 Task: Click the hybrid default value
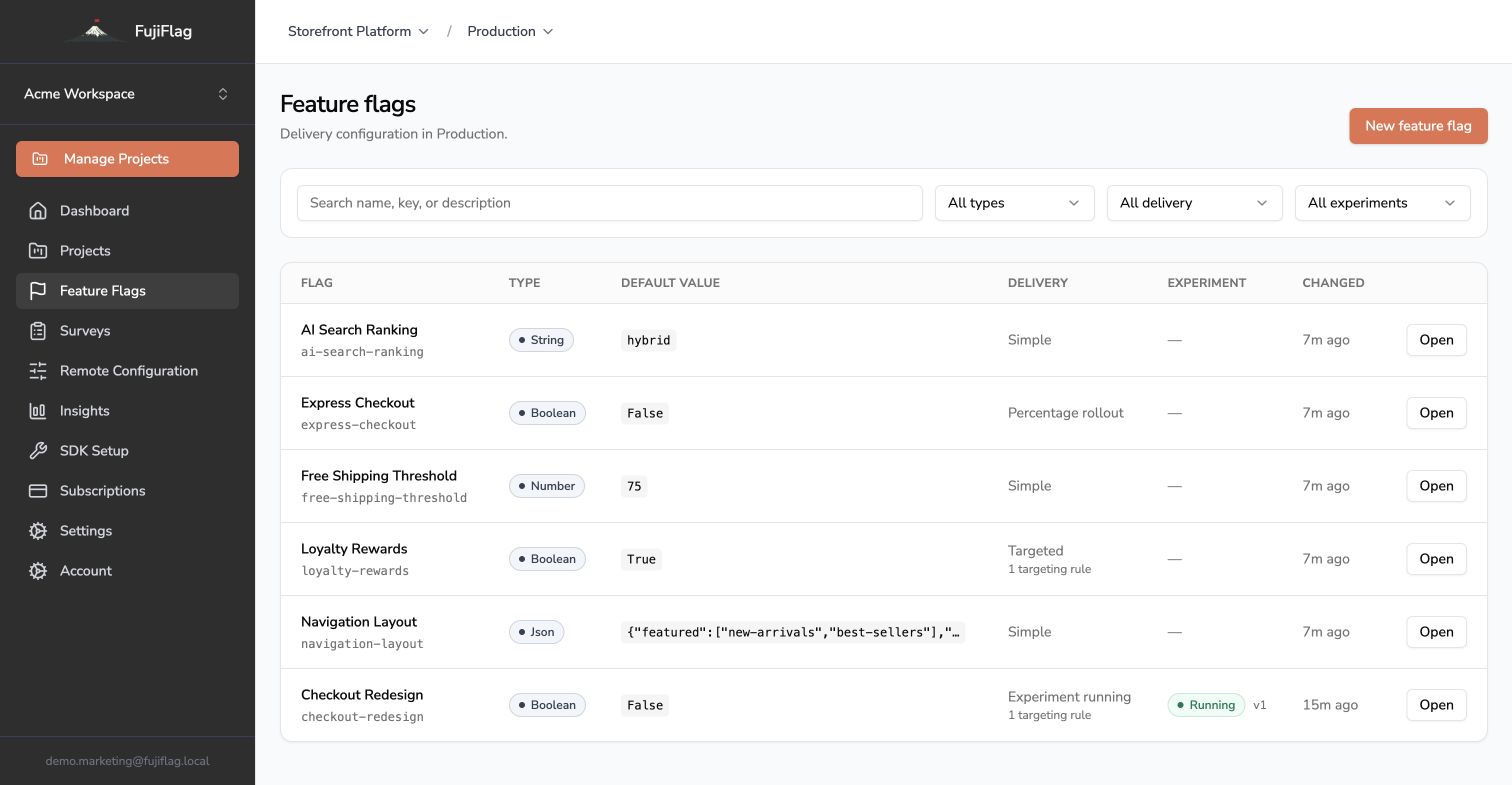tap(649, 340)
